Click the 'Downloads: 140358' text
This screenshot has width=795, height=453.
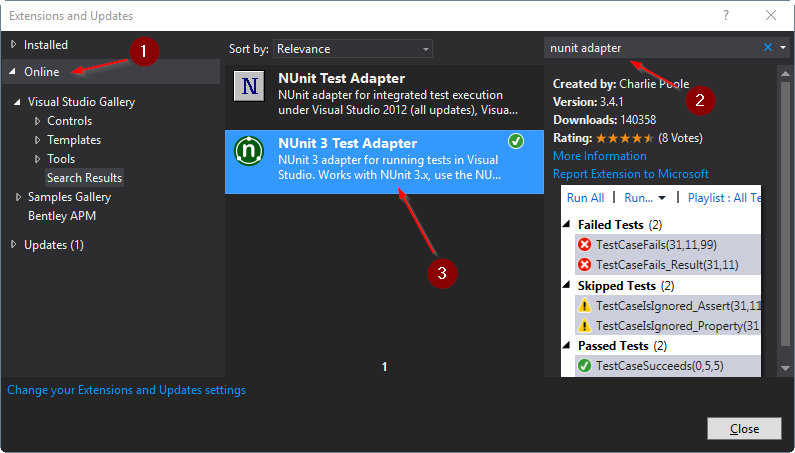point(604,120)
